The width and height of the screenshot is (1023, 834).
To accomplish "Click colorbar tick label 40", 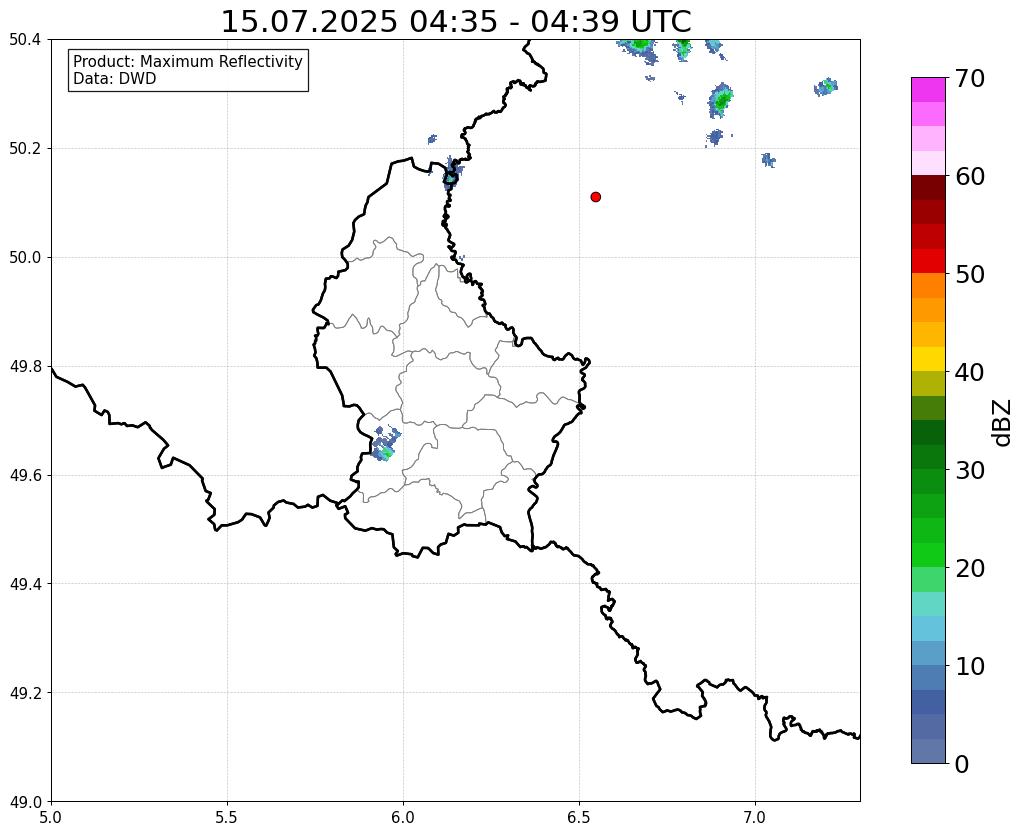I will pos(970,372).
